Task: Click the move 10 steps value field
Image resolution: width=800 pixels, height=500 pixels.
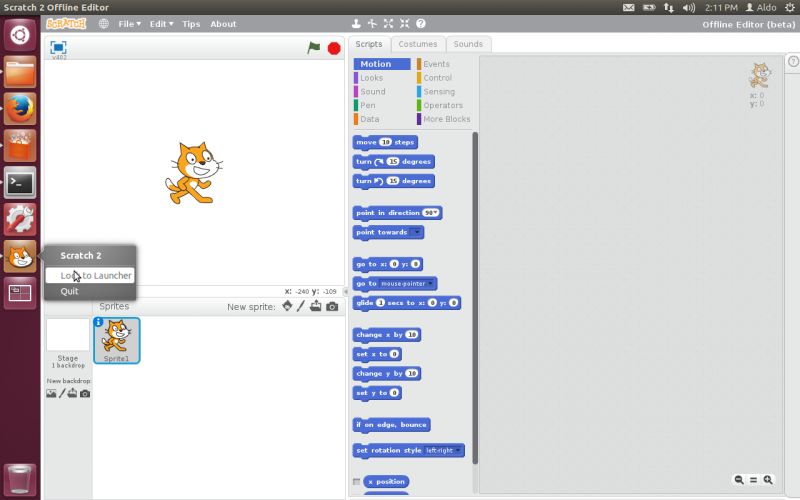Action: 385,142
